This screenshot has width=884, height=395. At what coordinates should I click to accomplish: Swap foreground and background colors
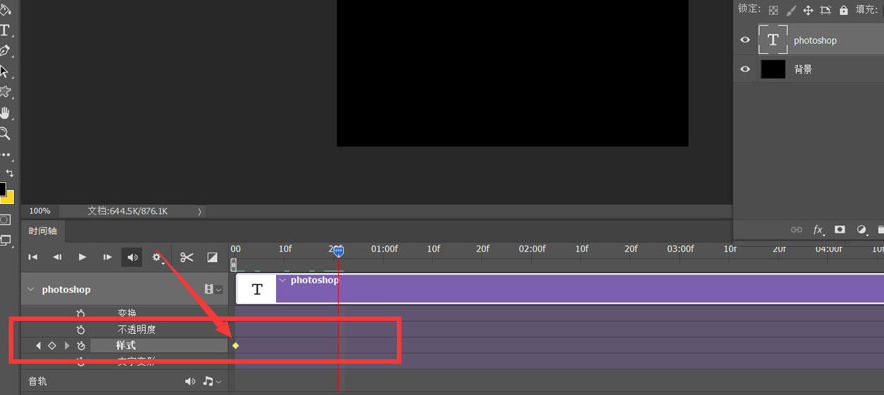(x=10, y=172)
